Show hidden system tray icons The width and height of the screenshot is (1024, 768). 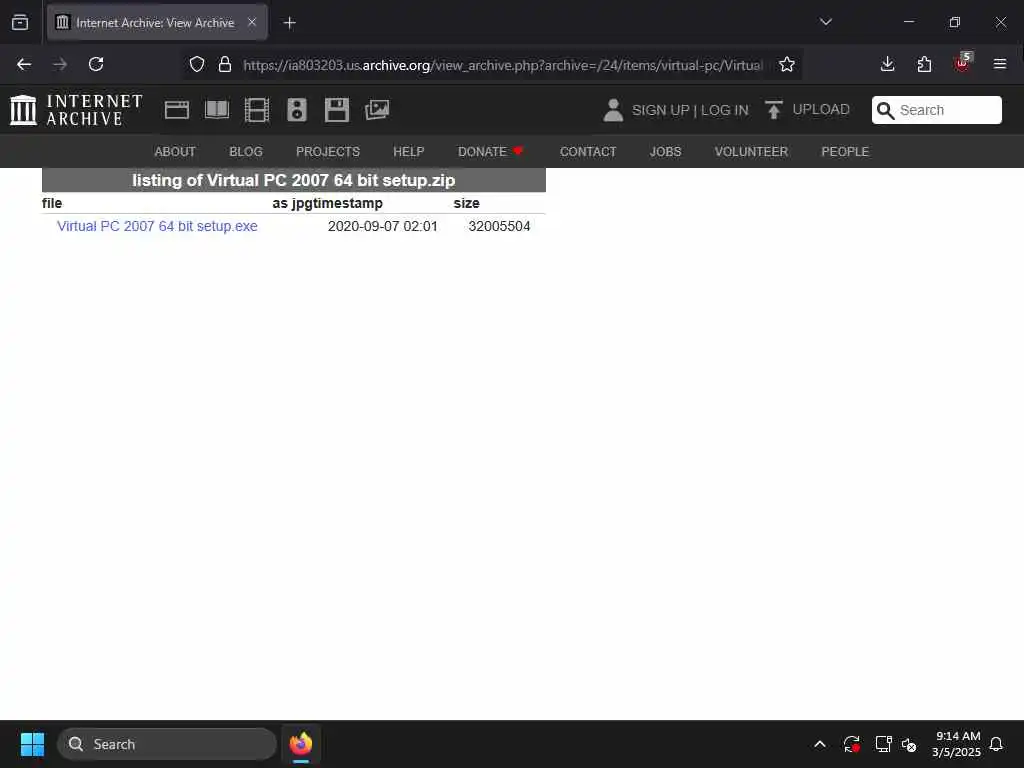pos(820,744)
